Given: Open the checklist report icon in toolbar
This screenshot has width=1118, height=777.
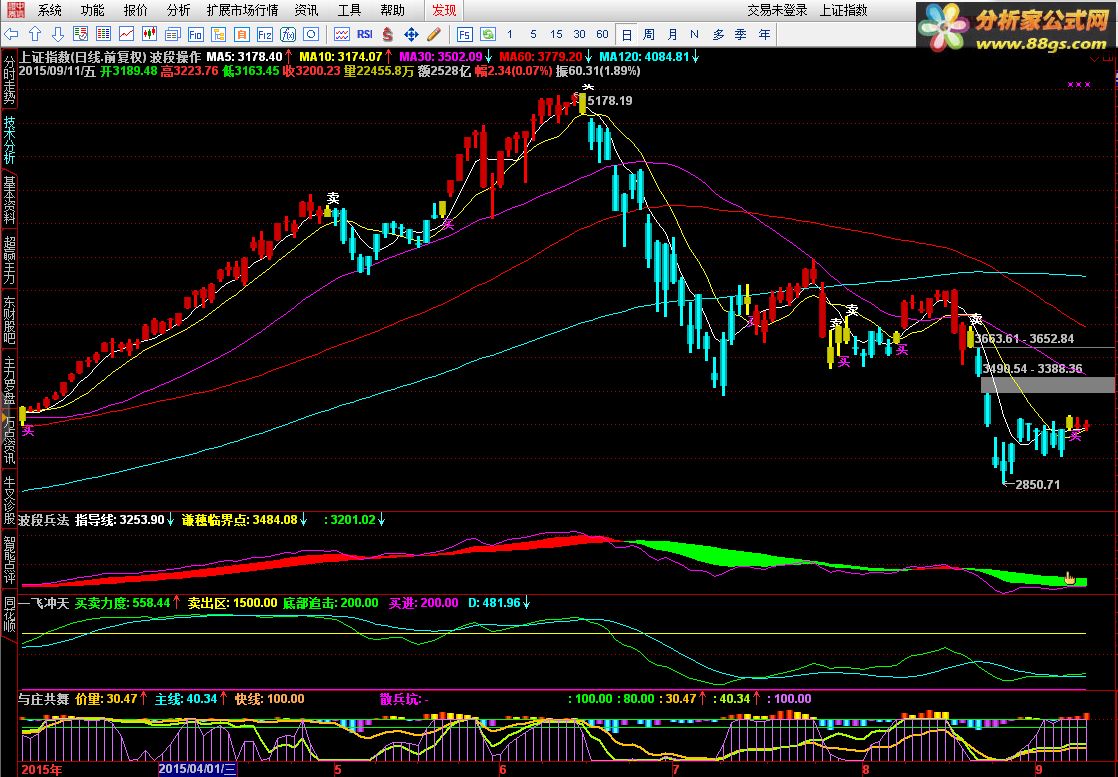Looking at the screenshot, I should (x=81, y=34).
